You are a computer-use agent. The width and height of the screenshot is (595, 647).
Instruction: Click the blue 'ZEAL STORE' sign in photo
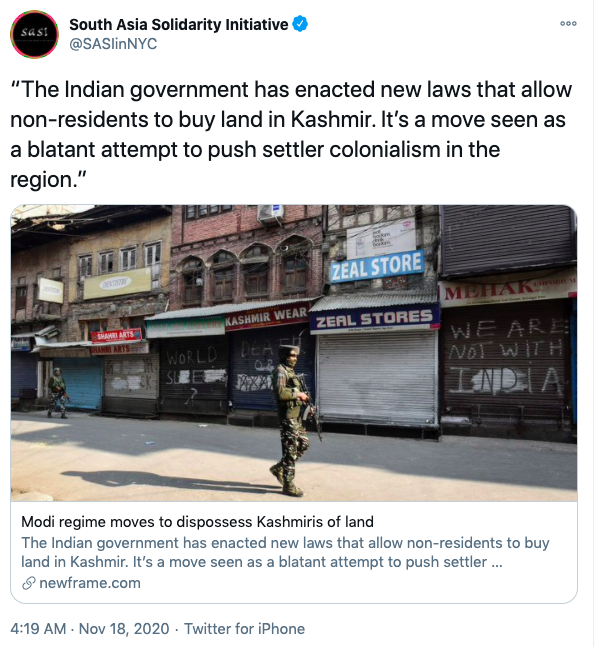pyautogui.click(x=377, y=266)
